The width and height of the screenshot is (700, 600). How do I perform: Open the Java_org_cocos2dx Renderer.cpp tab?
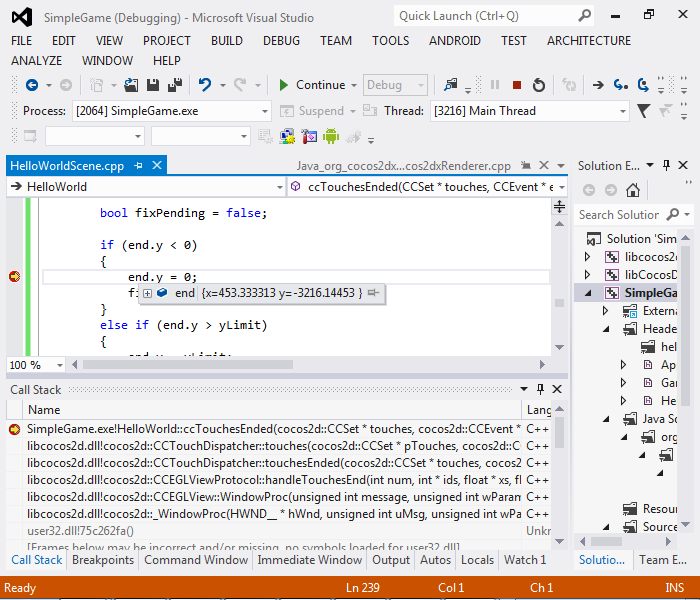[404, 166]
